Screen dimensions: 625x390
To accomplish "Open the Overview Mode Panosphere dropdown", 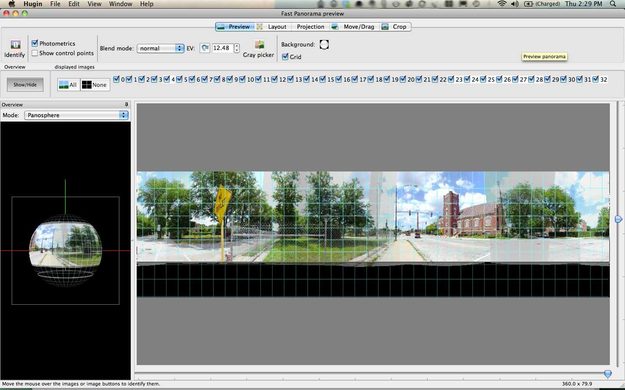I will pos(76,115).
